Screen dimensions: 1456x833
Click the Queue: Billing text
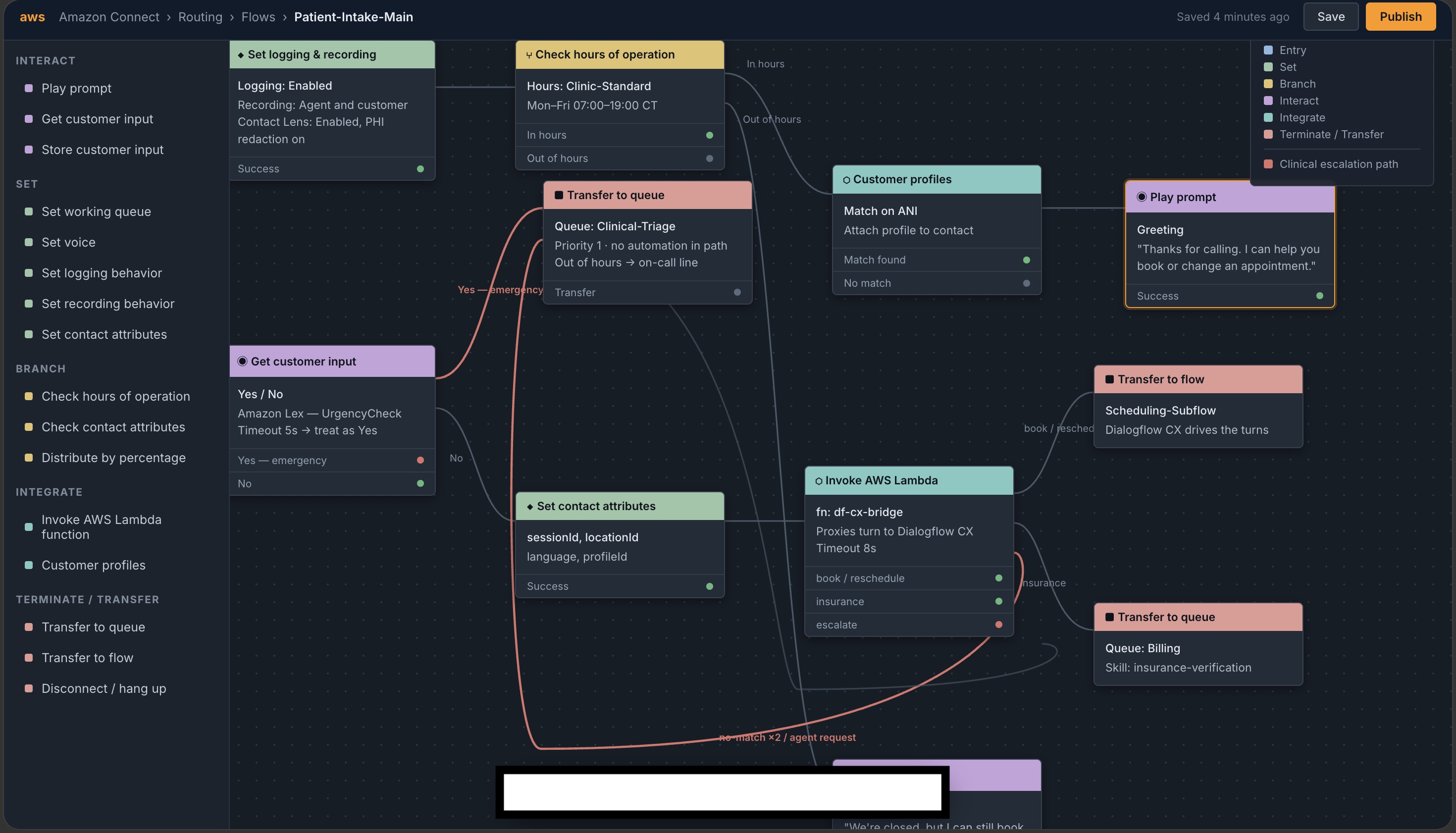click(1143, 648)
